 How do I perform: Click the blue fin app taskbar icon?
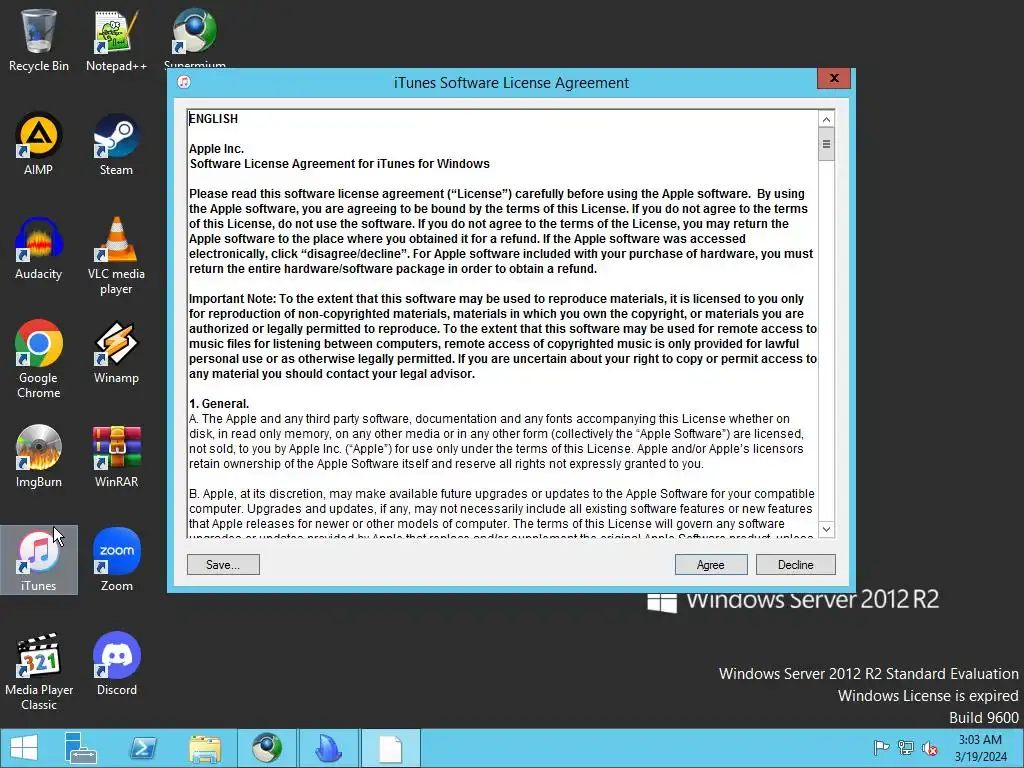click(x=328, y=748)
